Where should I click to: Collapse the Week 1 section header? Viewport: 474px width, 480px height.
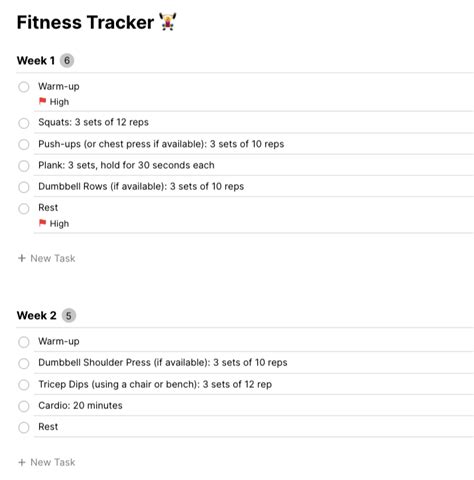click(x=36, y=61)
